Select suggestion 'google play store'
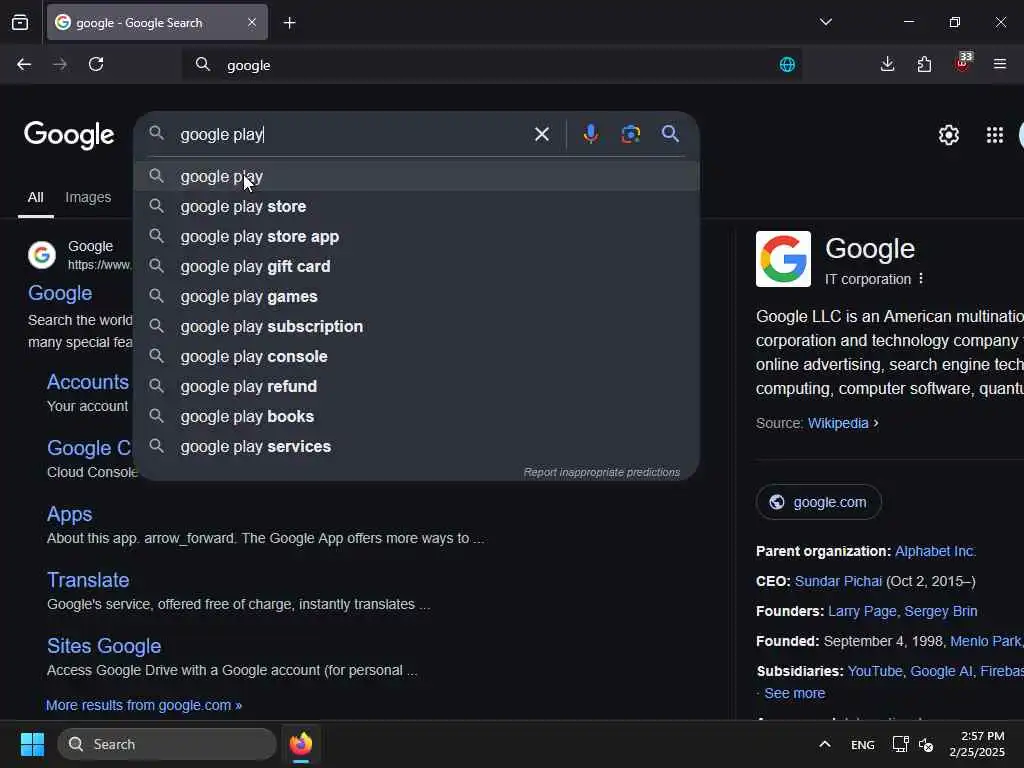1024x768 pixels. click(x=417, y=206)
